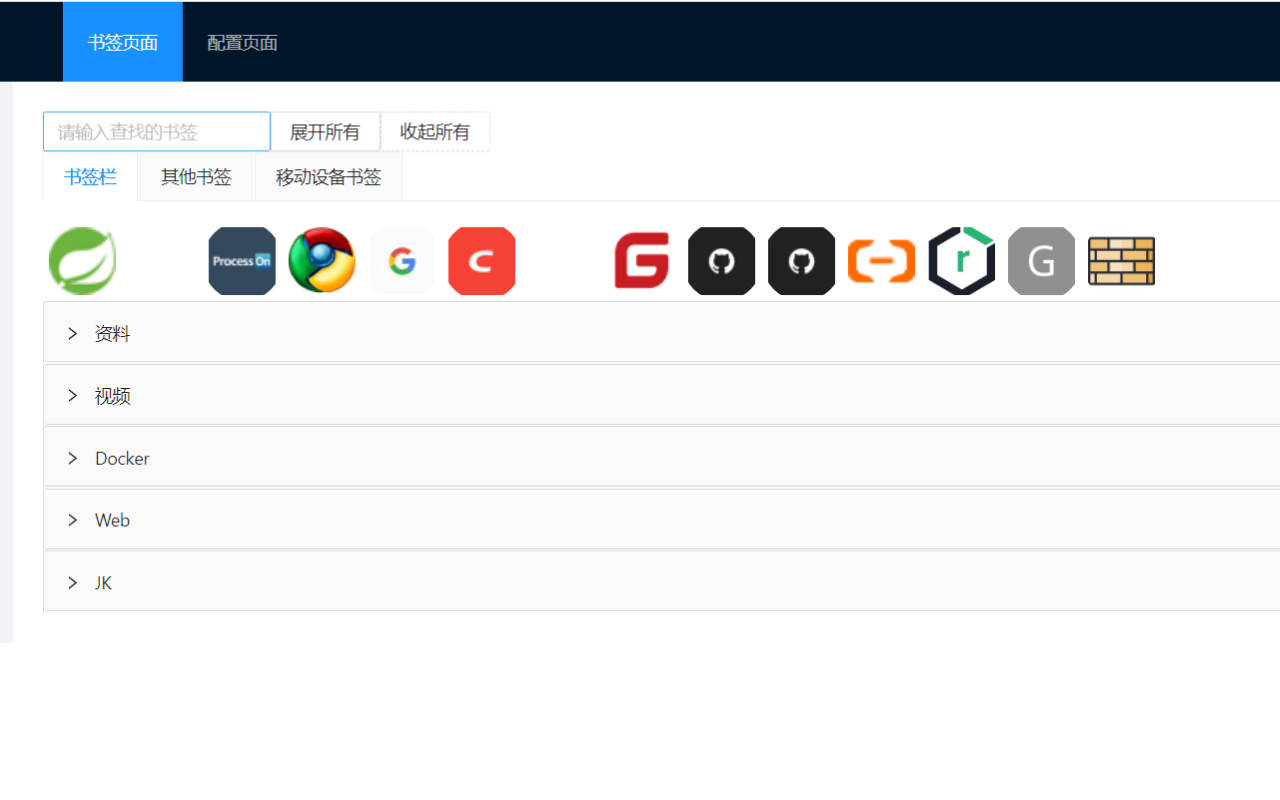Viewport: 1280px width, 800px height.
Task: Open the Google search bookmark
Action: 402,260
